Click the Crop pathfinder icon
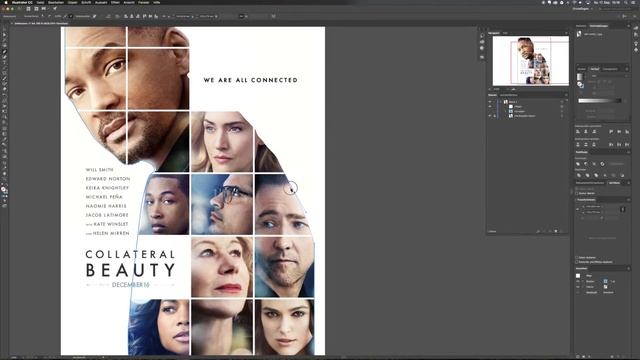This screenshot has height=360, width=640. pyautogui.click(x=605, y=175)
